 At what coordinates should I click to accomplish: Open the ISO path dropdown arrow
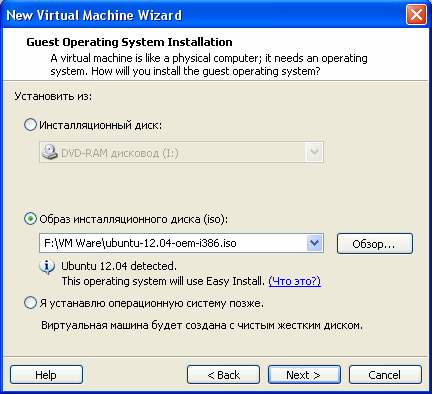314,243
